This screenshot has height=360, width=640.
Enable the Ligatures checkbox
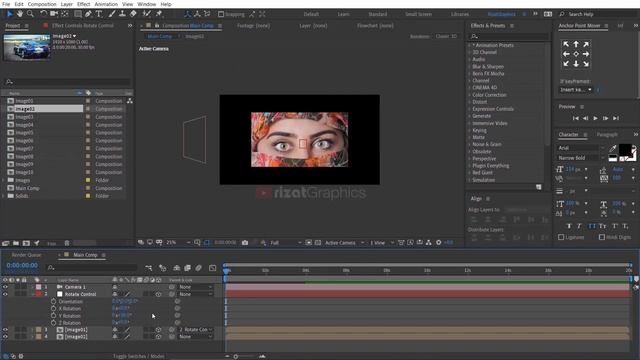[x=561, y=237]
